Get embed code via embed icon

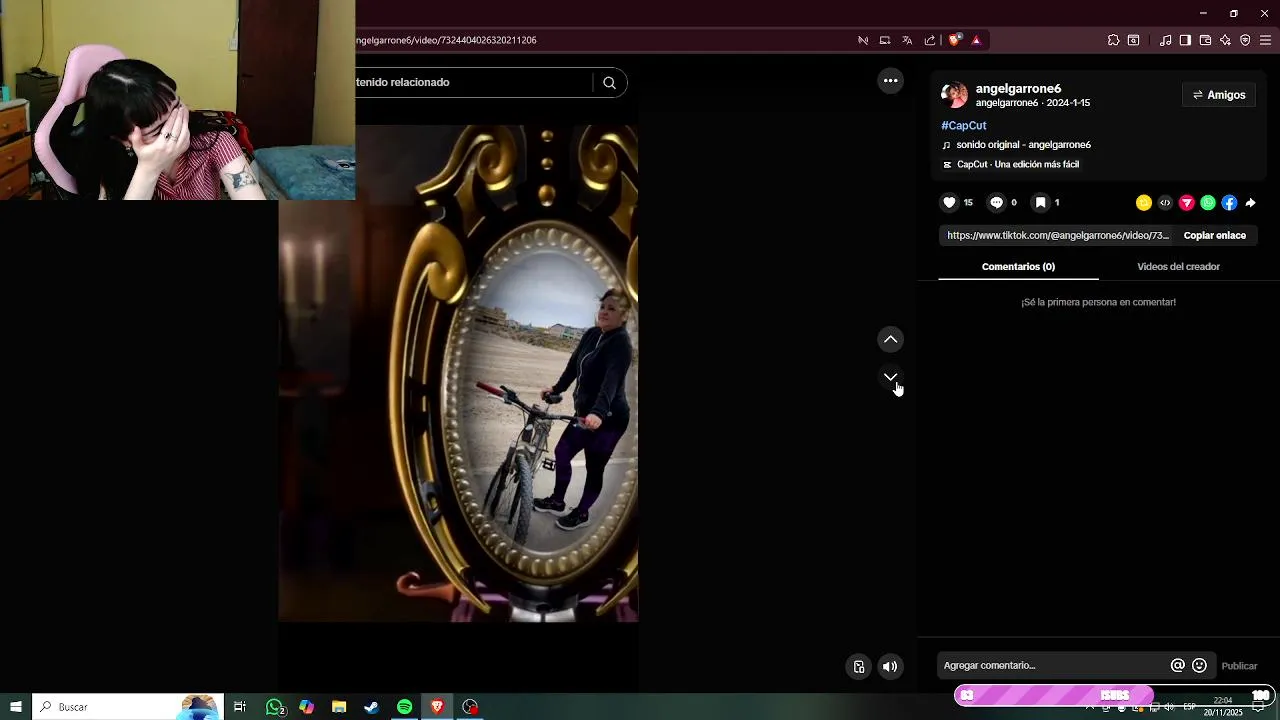click(1165, 203)
